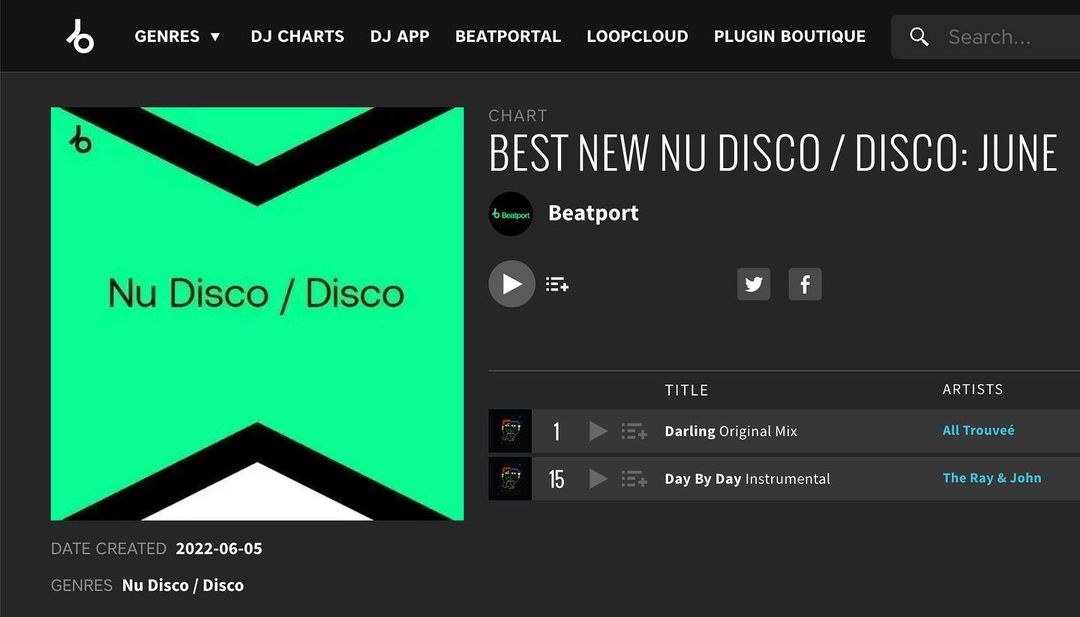Click the Beatport logo in the header
The image size is (1080, 617).
pyautogui.click(x=81, y=36)
